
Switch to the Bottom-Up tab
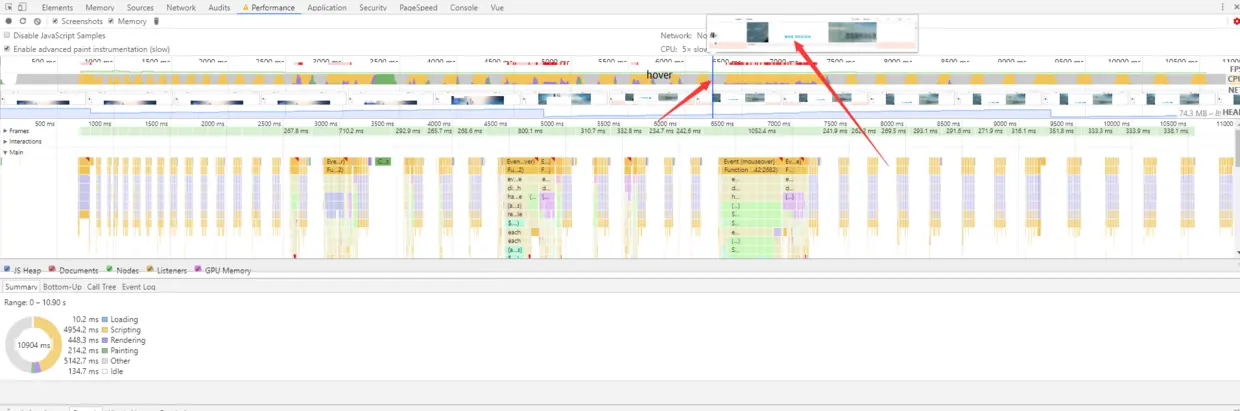(62, 287)
